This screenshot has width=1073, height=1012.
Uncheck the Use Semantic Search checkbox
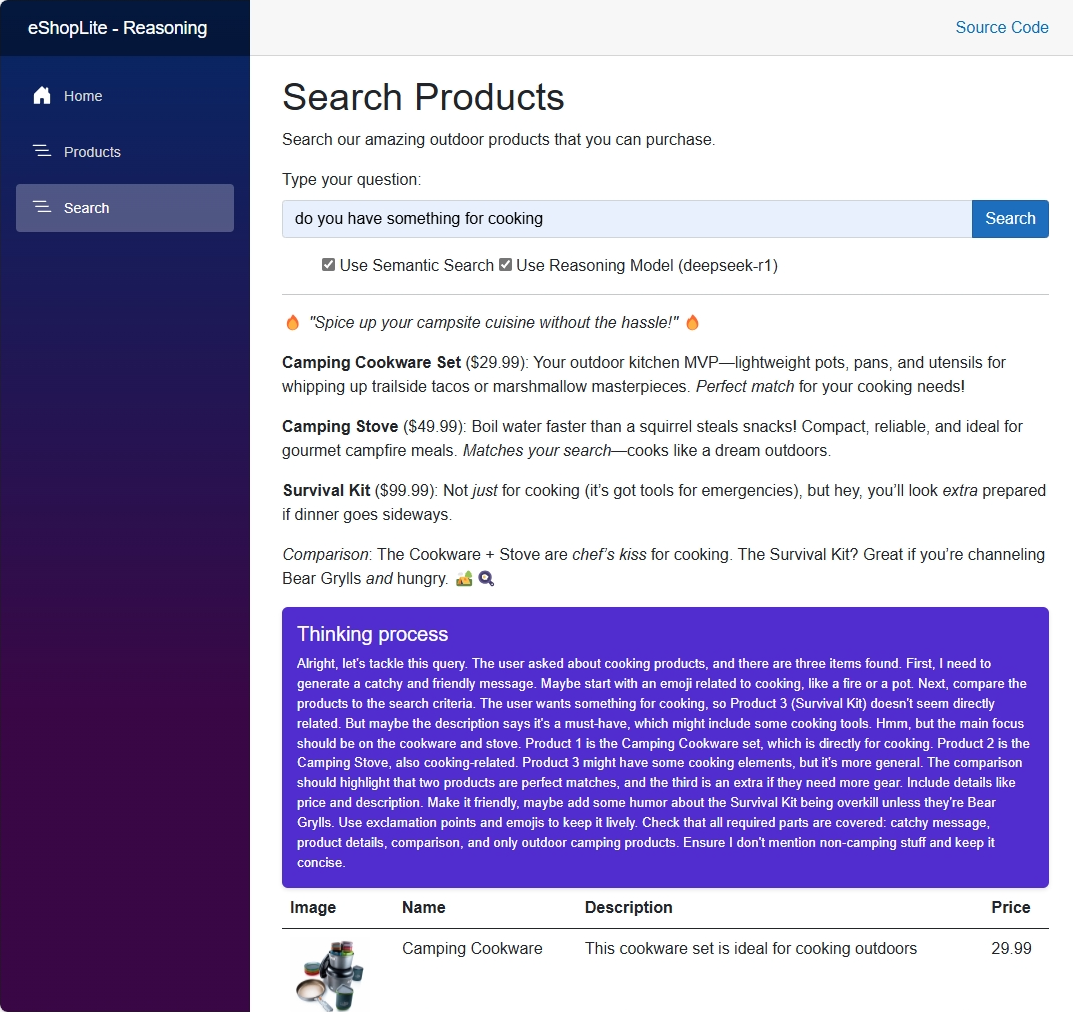pos(328,264)
